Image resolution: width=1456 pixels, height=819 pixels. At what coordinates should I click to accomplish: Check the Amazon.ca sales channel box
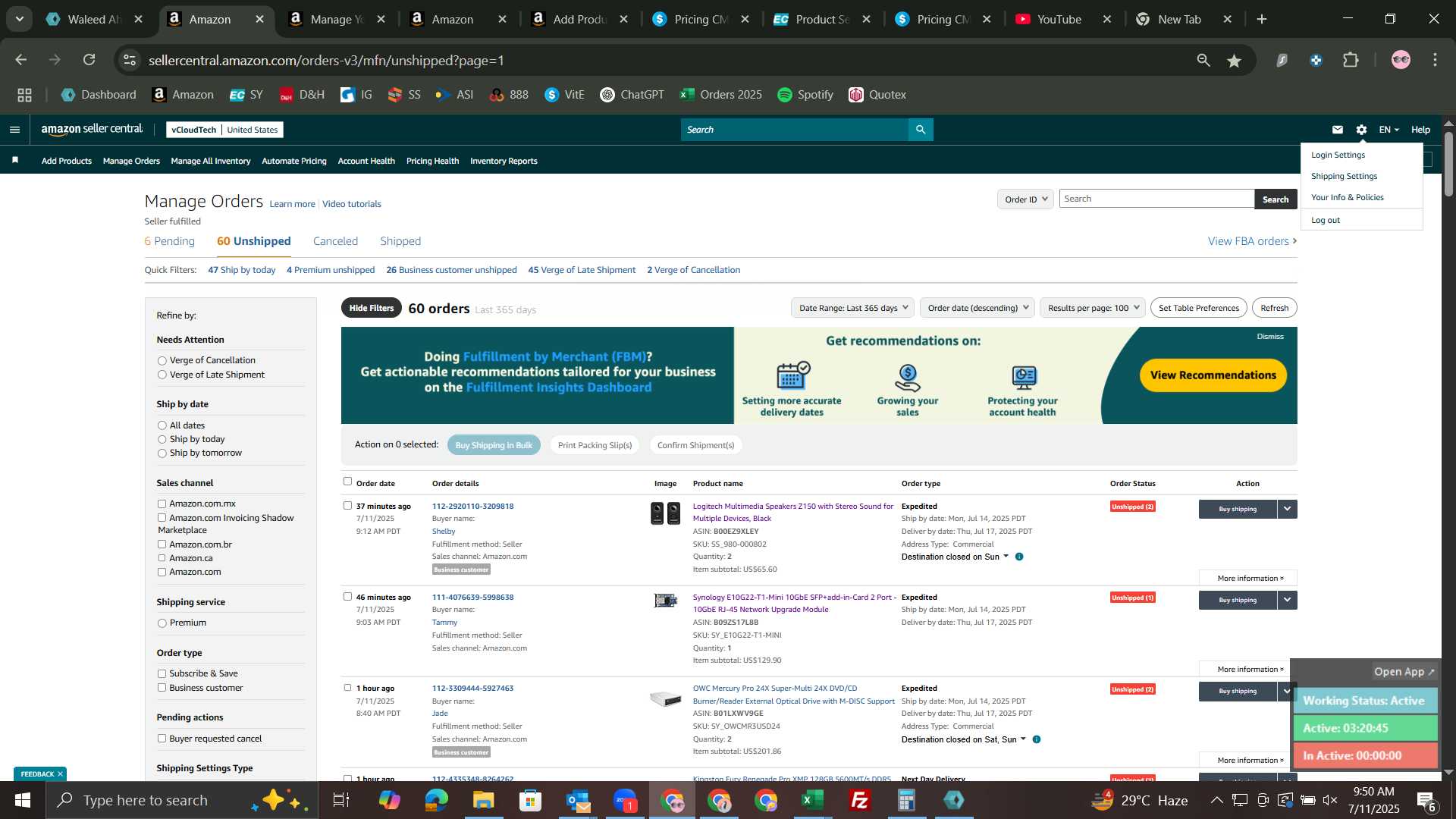(x=162, y=558)
